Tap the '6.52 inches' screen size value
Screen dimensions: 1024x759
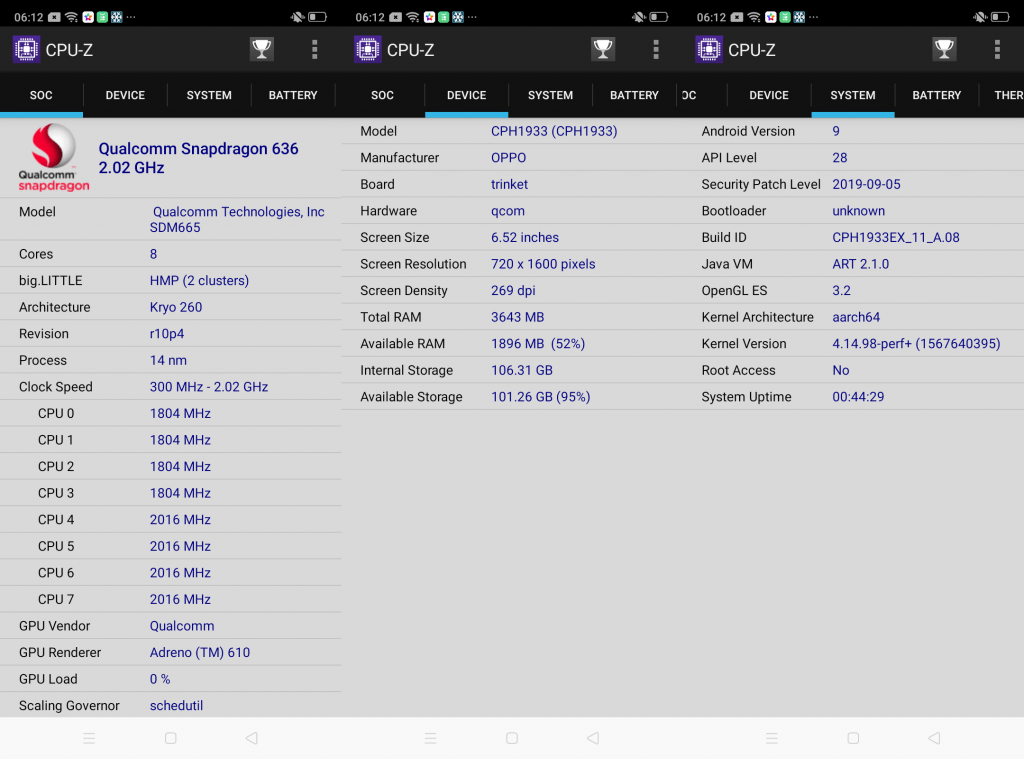(525, 238)
